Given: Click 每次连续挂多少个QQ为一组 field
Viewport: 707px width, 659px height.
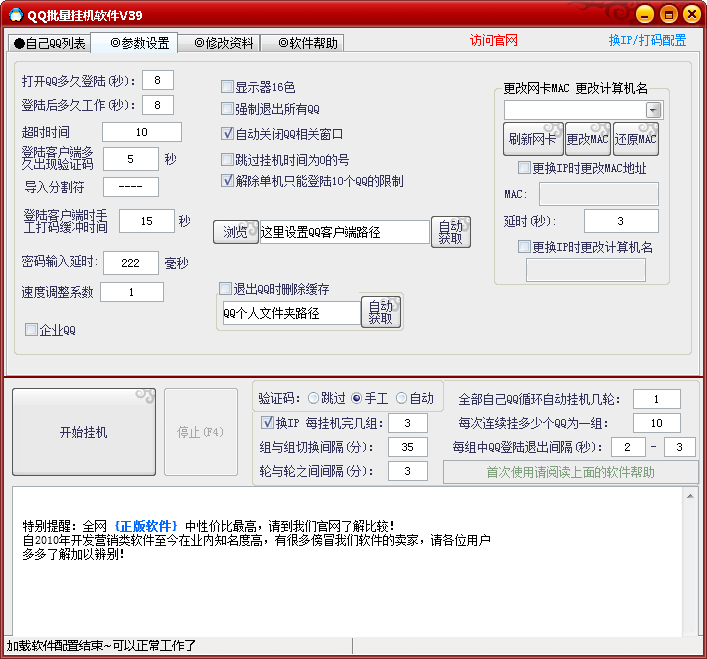Looking at the screenshot, I should (x=656, y=423).
